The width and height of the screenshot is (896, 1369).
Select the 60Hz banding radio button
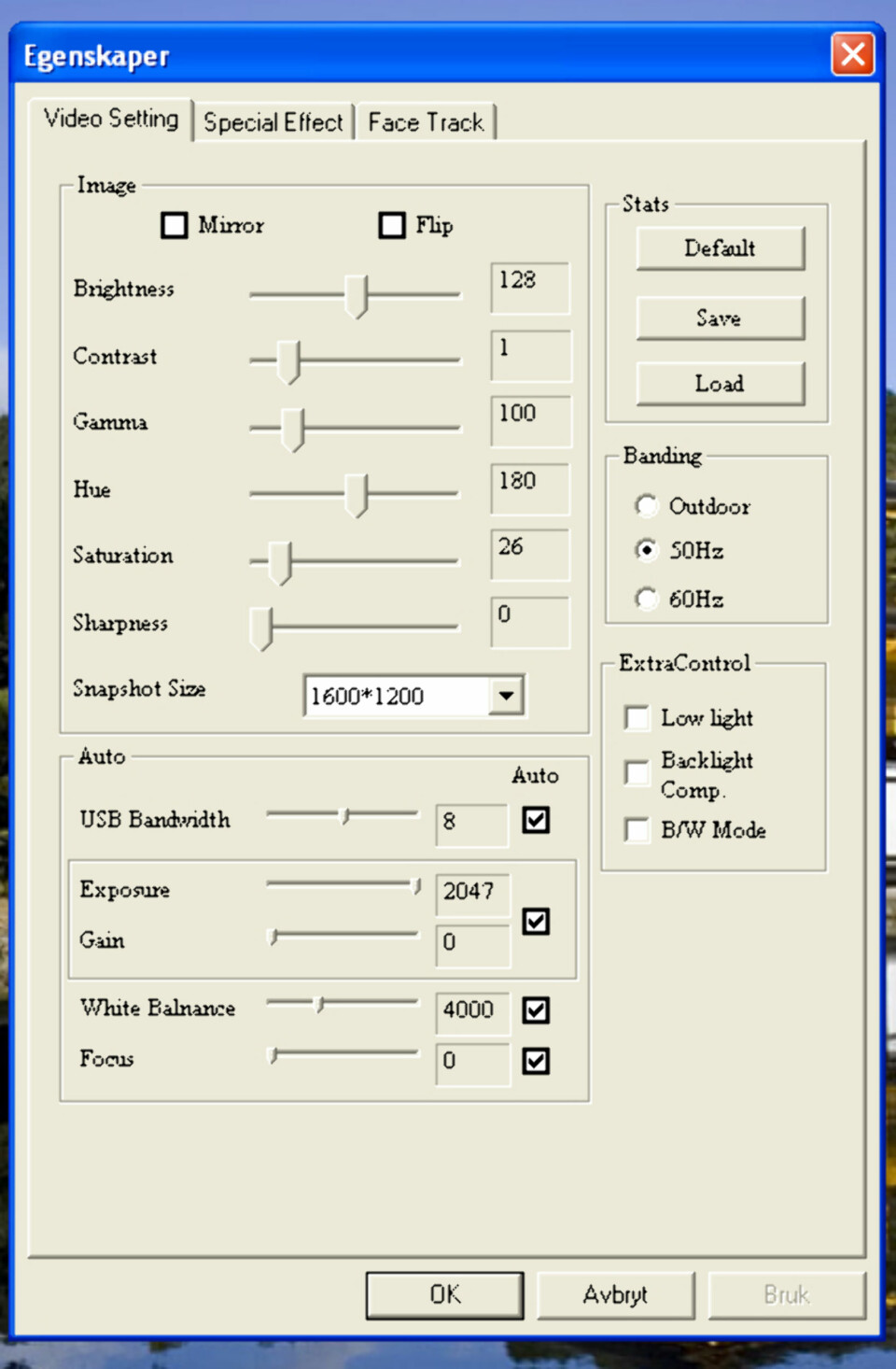[x=646, y=598]
